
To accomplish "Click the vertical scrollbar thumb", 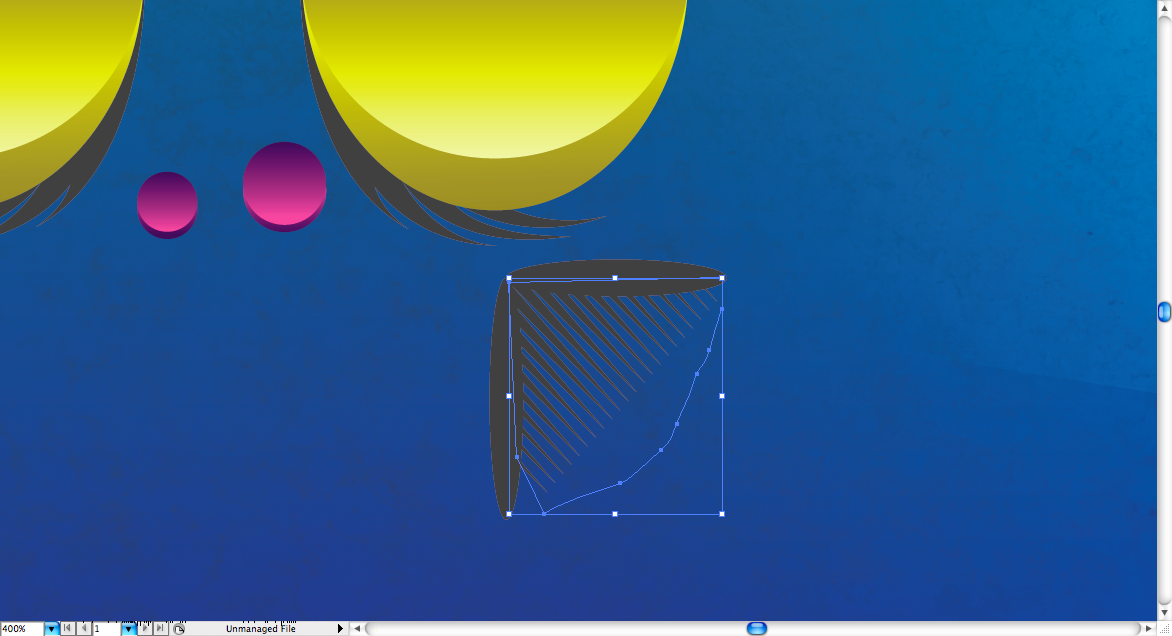I will pos(1164,312).
